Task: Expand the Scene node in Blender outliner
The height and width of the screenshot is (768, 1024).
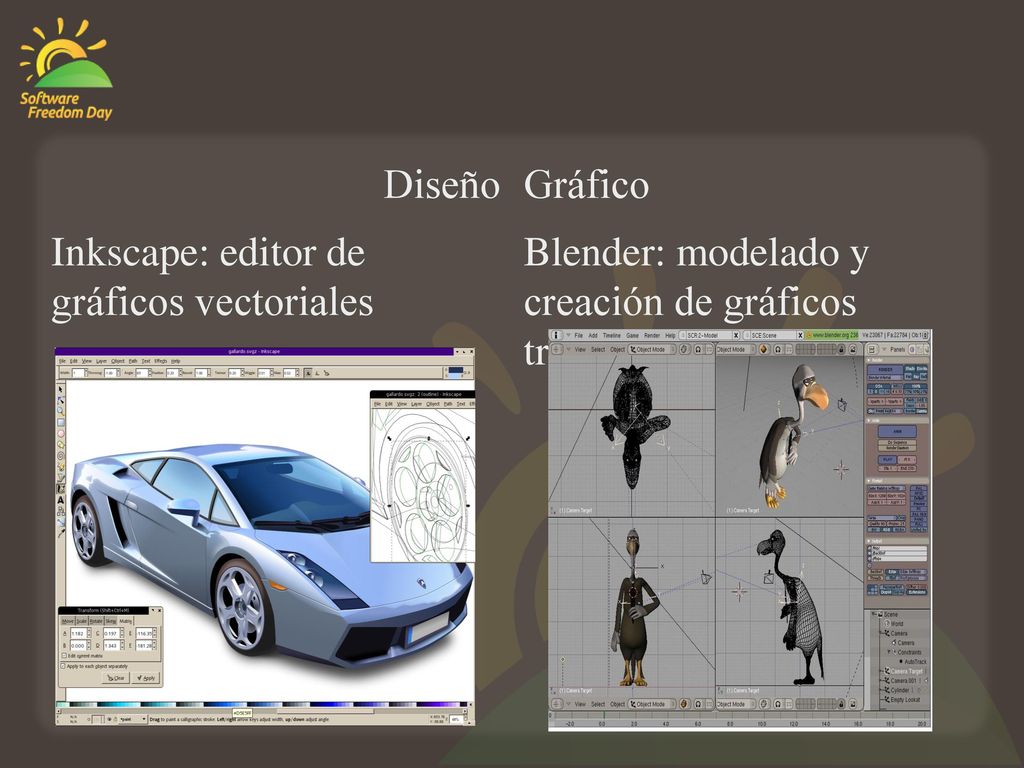Action: (874, 614)
